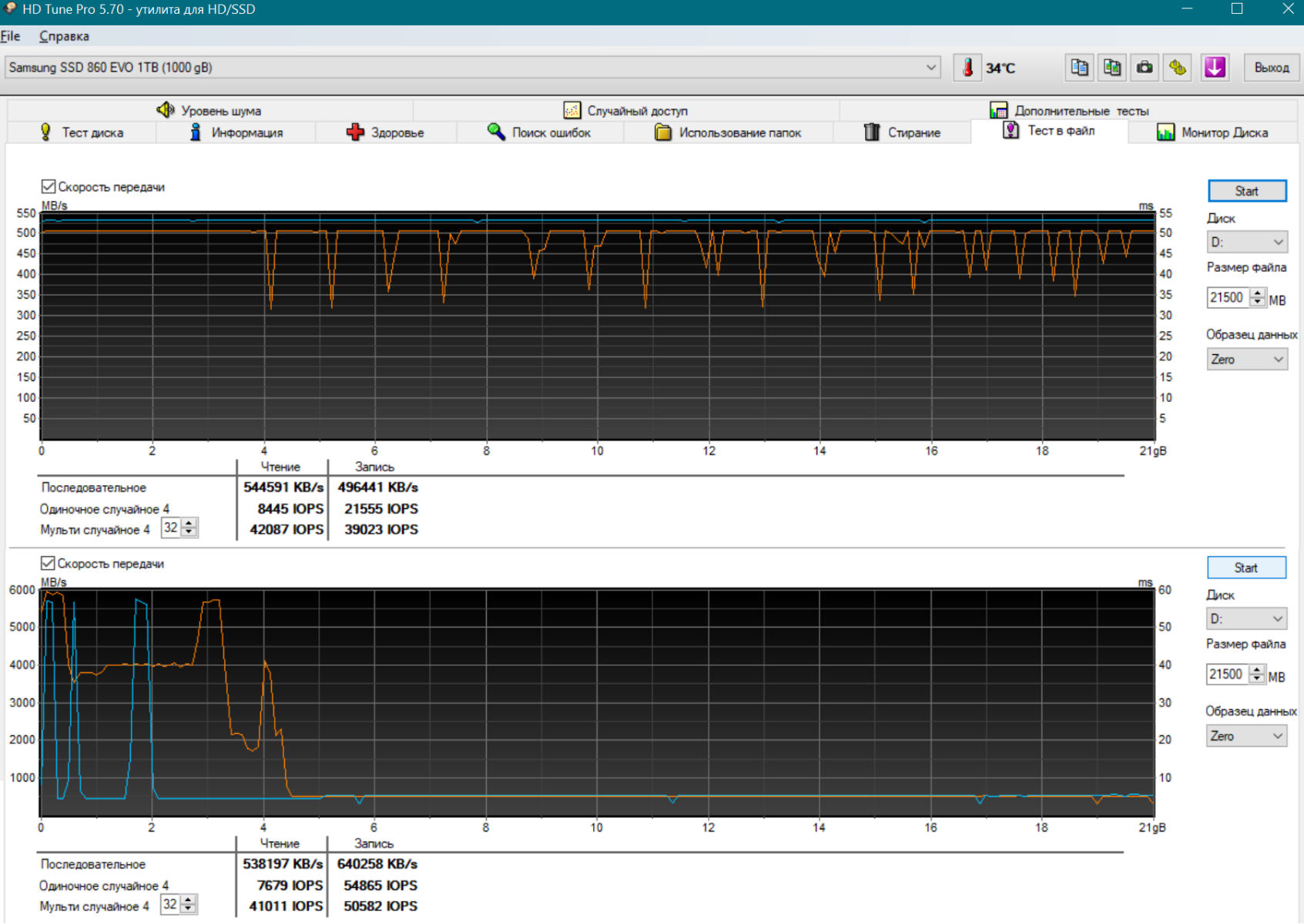Open the lower Образец данных Zero dropdown
The height and width of the screenshot is (924, 1304).
point(1246,736)
